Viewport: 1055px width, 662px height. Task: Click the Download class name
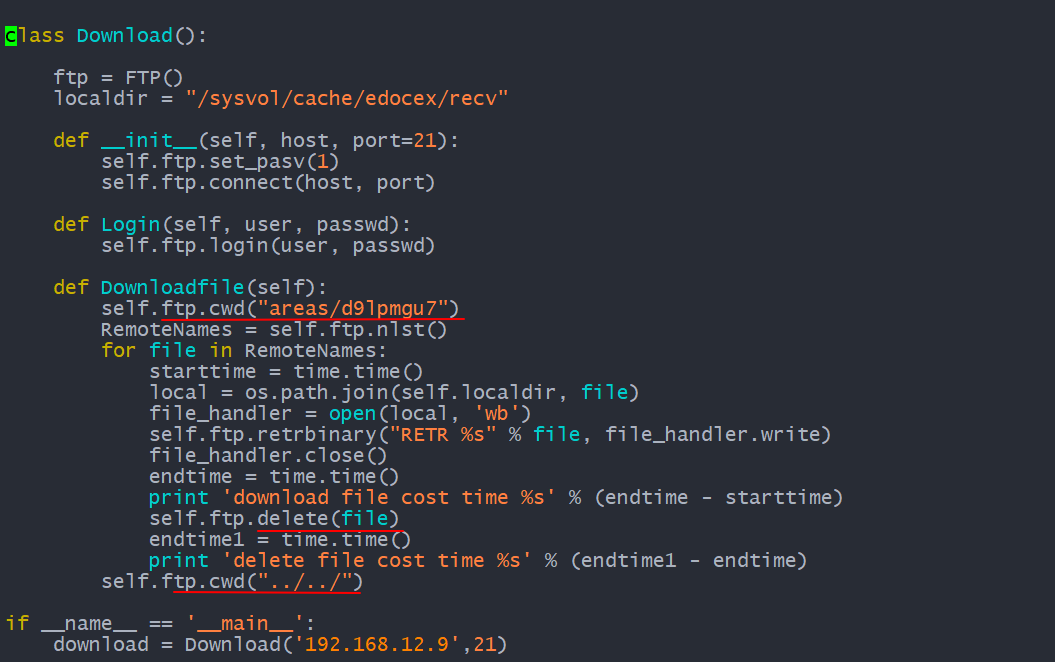coord(124,36)
